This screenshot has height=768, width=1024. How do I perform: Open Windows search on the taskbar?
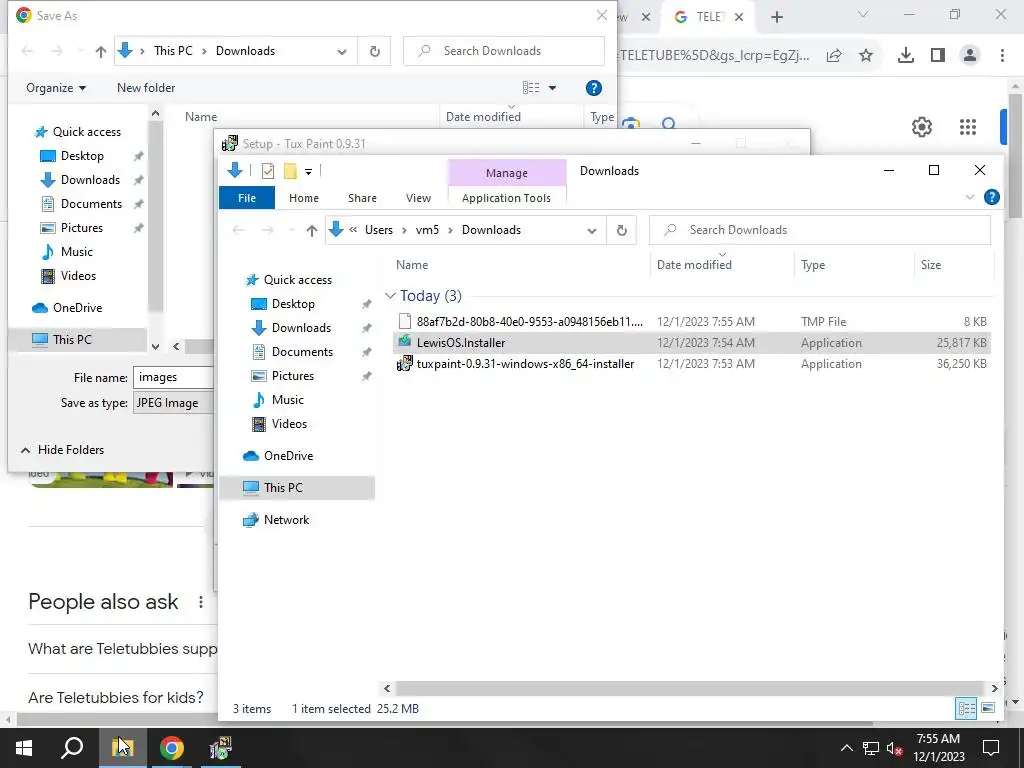tap(72, 748)
